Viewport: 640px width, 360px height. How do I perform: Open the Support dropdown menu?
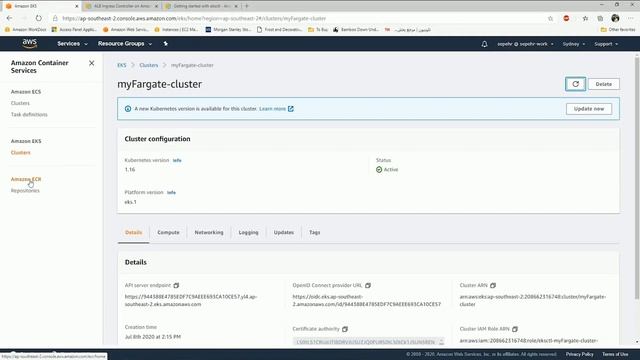(606, 44)
